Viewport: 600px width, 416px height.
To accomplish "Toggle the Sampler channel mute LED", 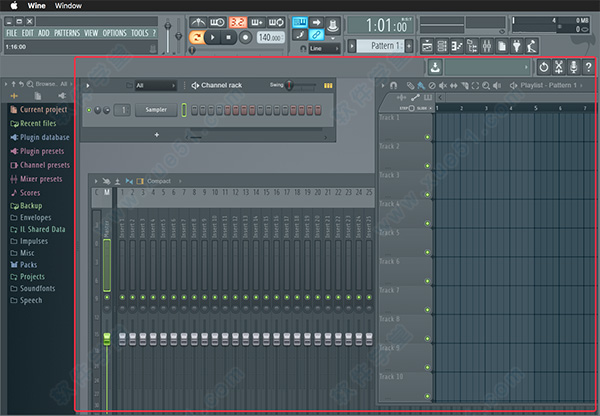I will (x=89, y=110).
